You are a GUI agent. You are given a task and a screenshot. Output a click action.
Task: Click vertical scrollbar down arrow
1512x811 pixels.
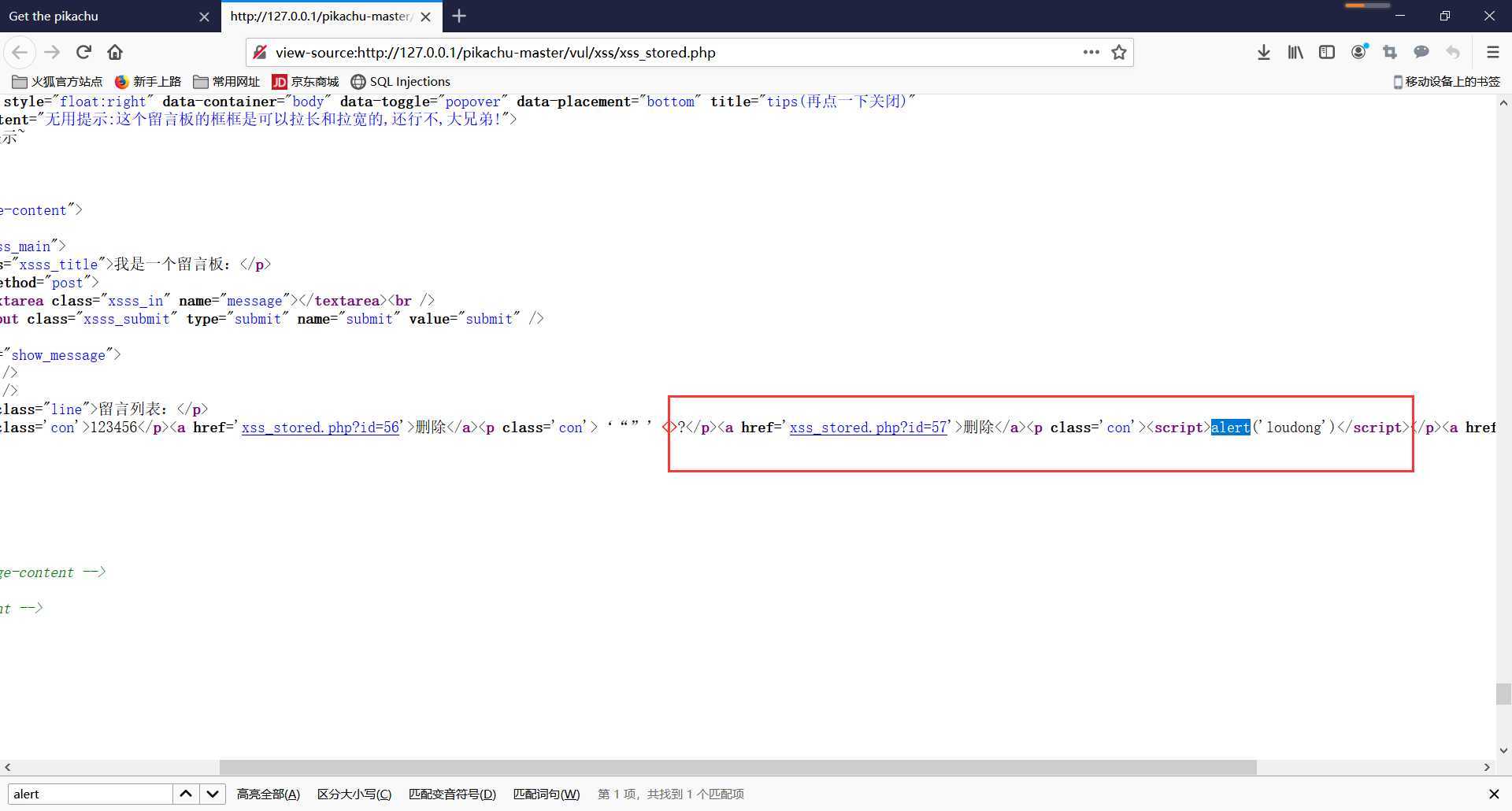tap(1503, 750)
